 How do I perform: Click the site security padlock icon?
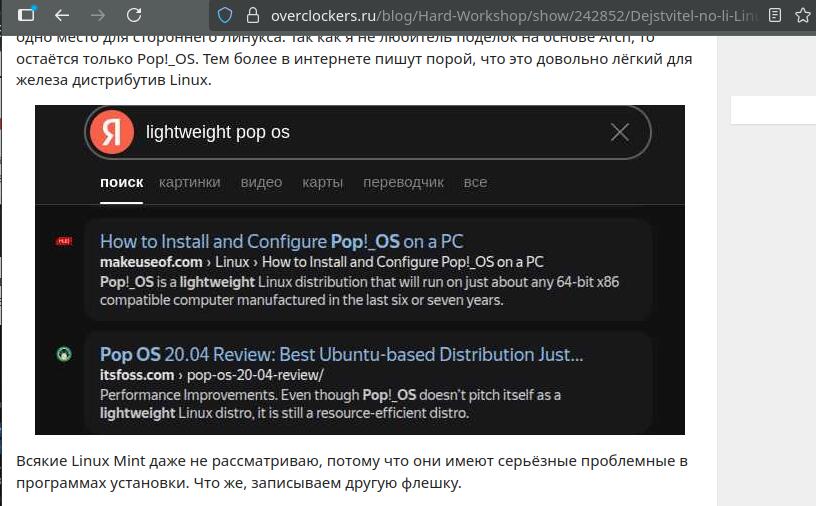[x=252, y=15]
